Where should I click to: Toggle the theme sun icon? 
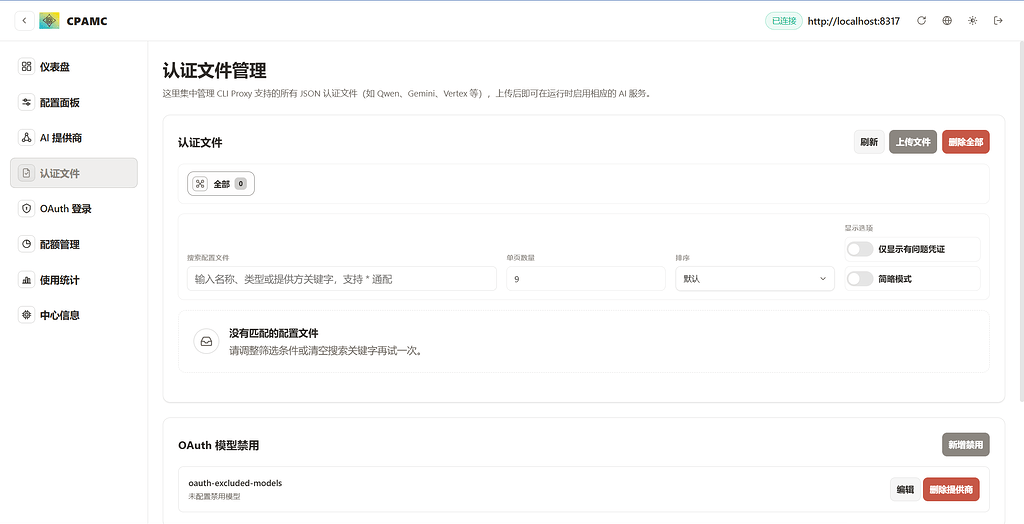(972, 21)
